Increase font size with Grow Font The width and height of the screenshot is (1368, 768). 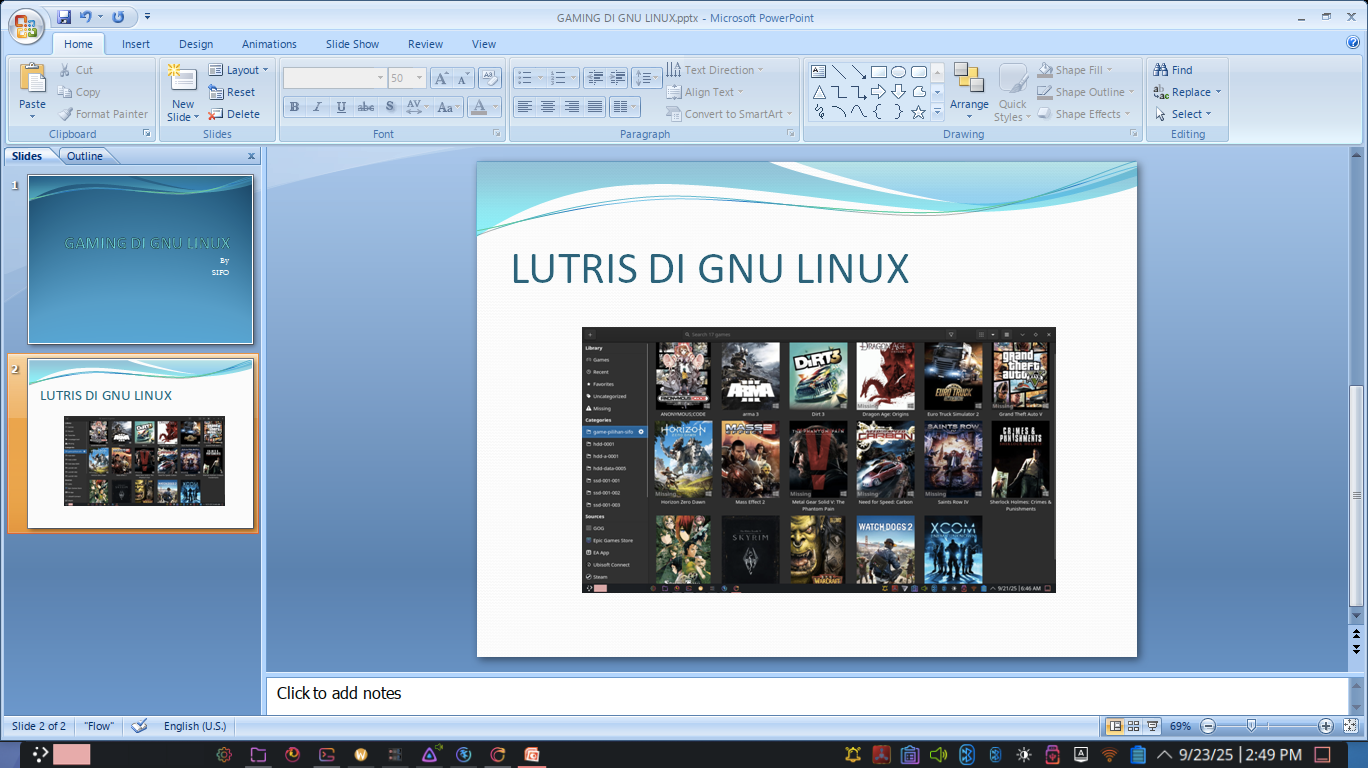point(441,78)
